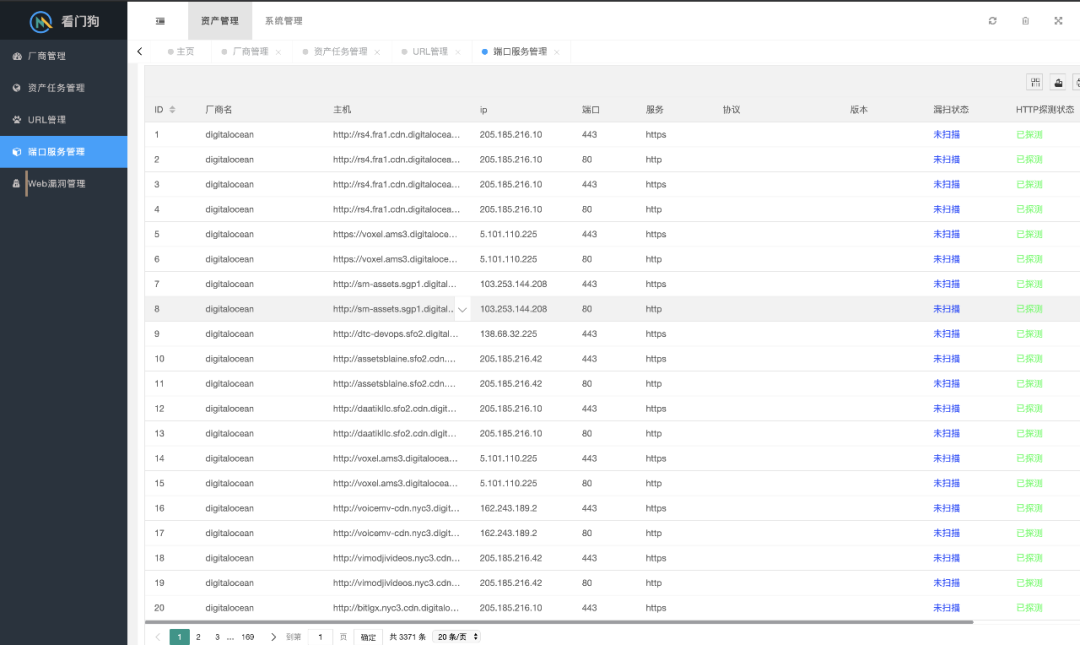Click IP 138.68.32.225 in row 9
The height and width of the screenshot is (645, 1080).
pos(508,334)
